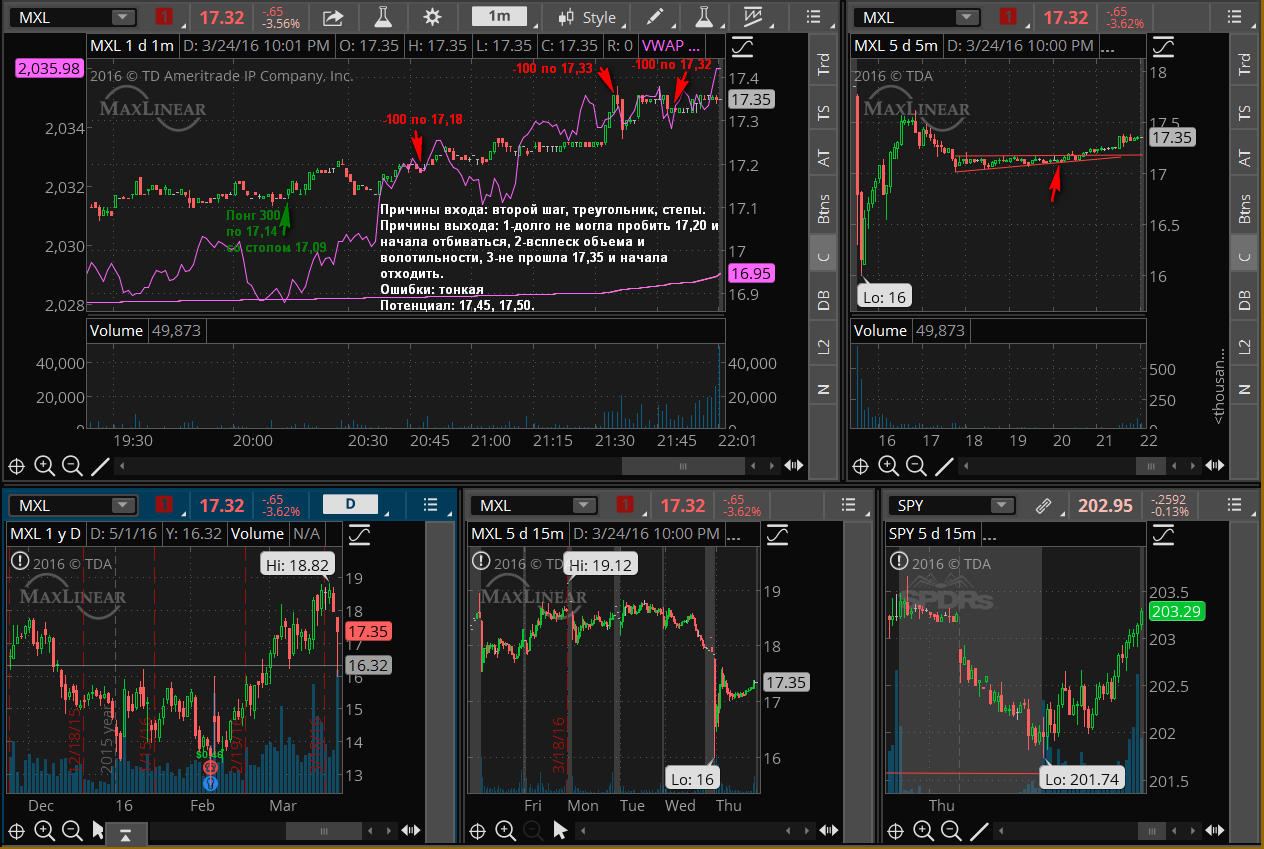Click MXL daily chart horizontal scrollbar thumb

click(323, 830)
